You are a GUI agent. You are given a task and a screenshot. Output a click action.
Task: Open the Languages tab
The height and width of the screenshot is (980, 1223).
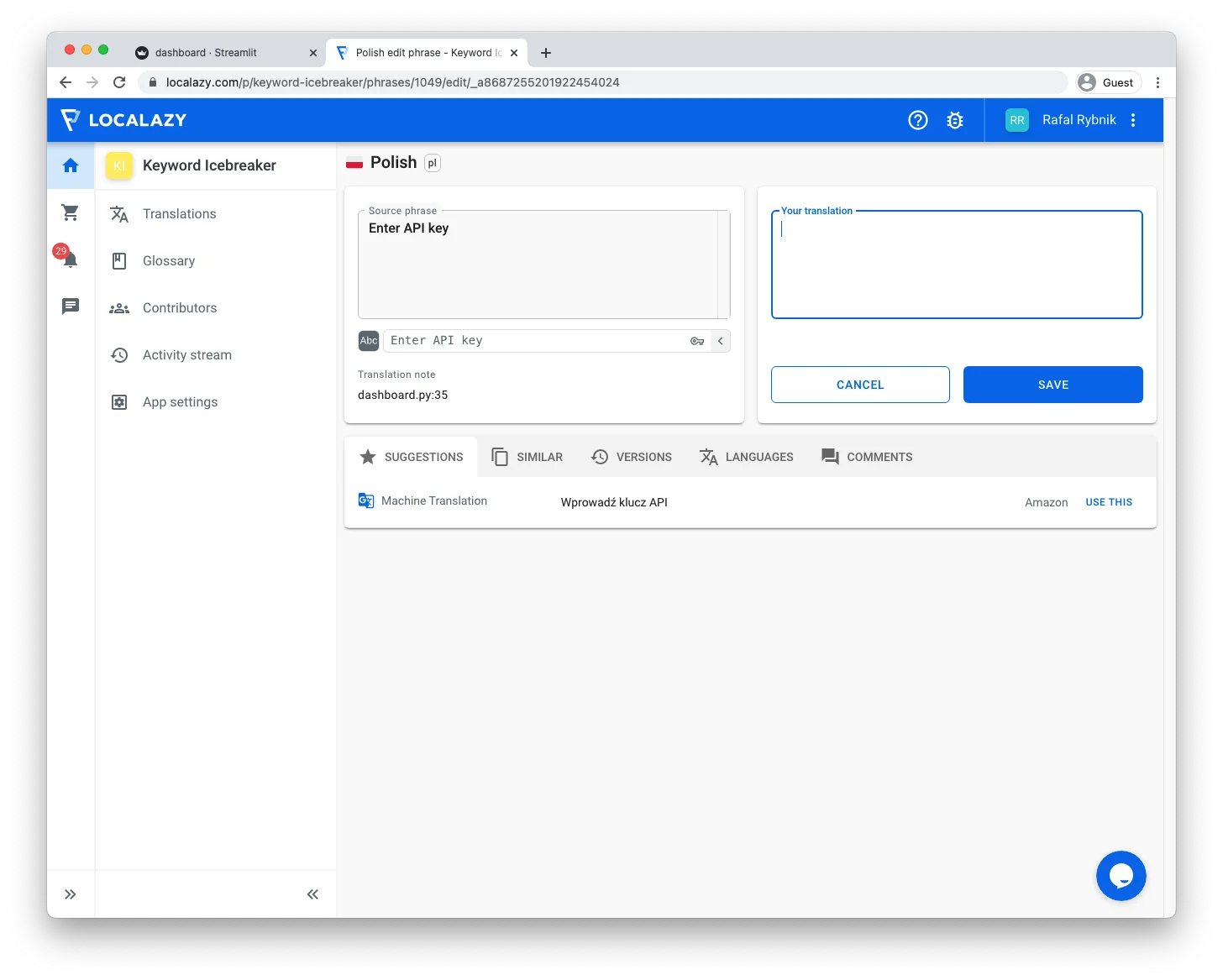(x=747, y=457)
